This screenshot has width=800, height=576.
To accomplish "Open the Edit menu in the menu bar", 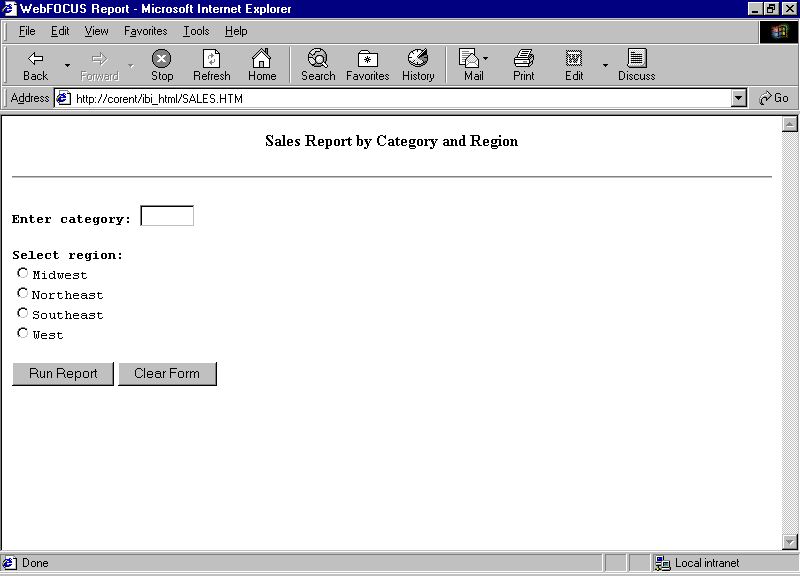I will point(60,31).
